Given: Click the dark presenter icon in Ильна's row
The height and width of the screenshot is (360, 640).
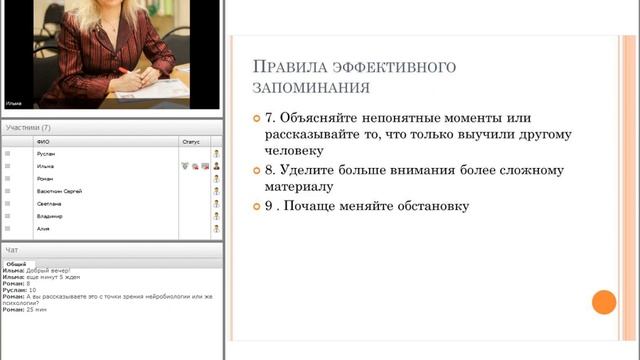Looking at the screenshot, I should (216, 166).
